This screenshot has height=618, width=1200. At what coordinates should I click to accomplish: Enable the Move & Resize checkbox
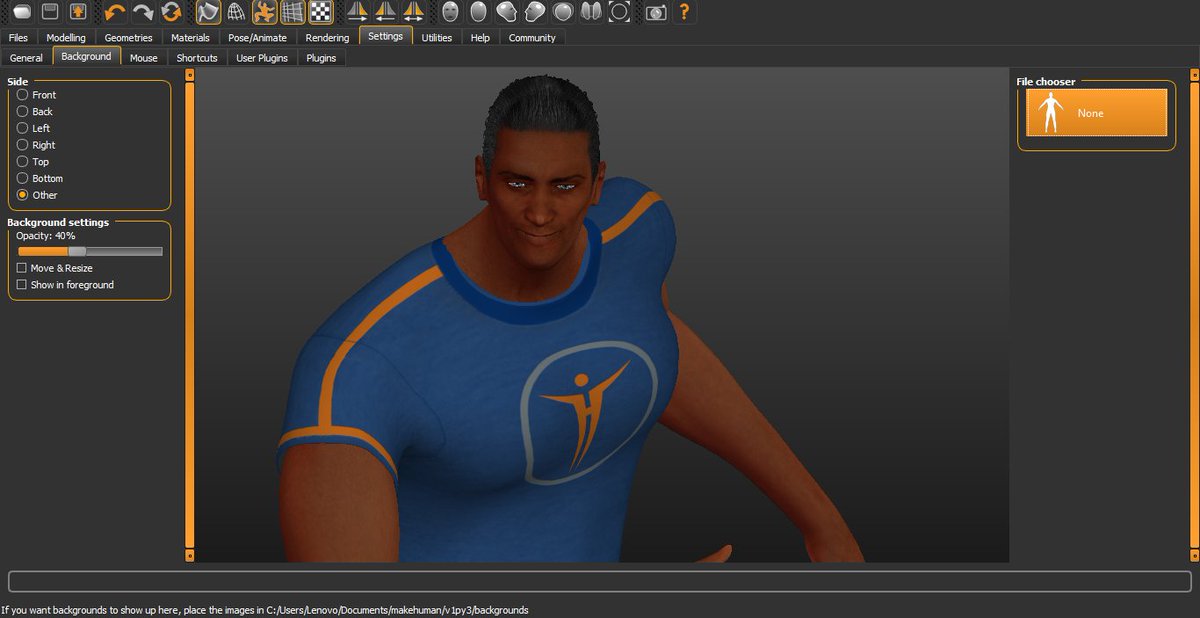pyautogui.click(x=22, y=268)
